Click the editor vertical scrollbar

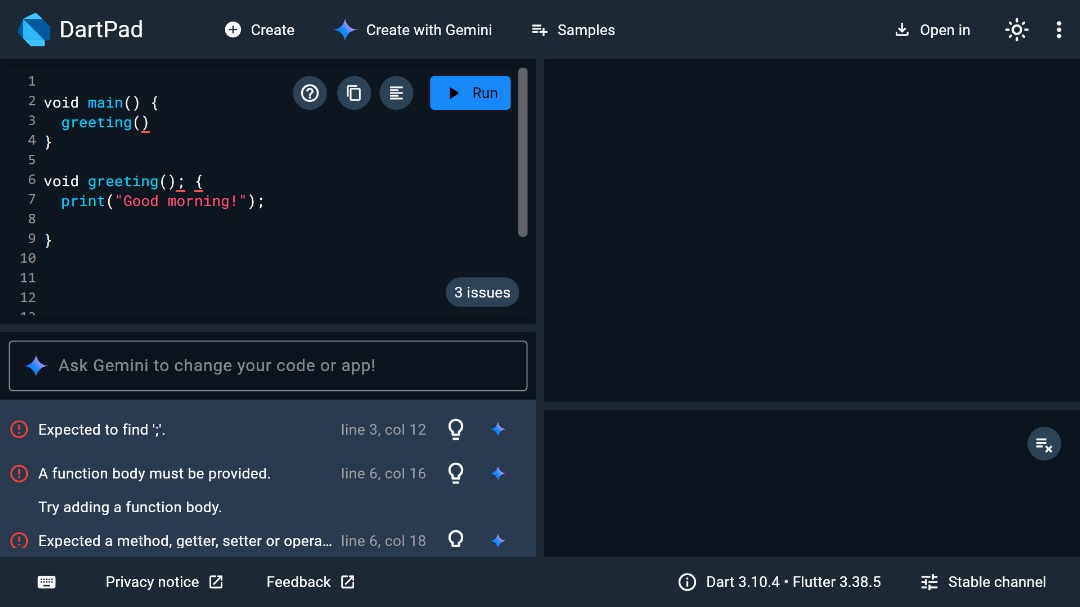(523, 152)
